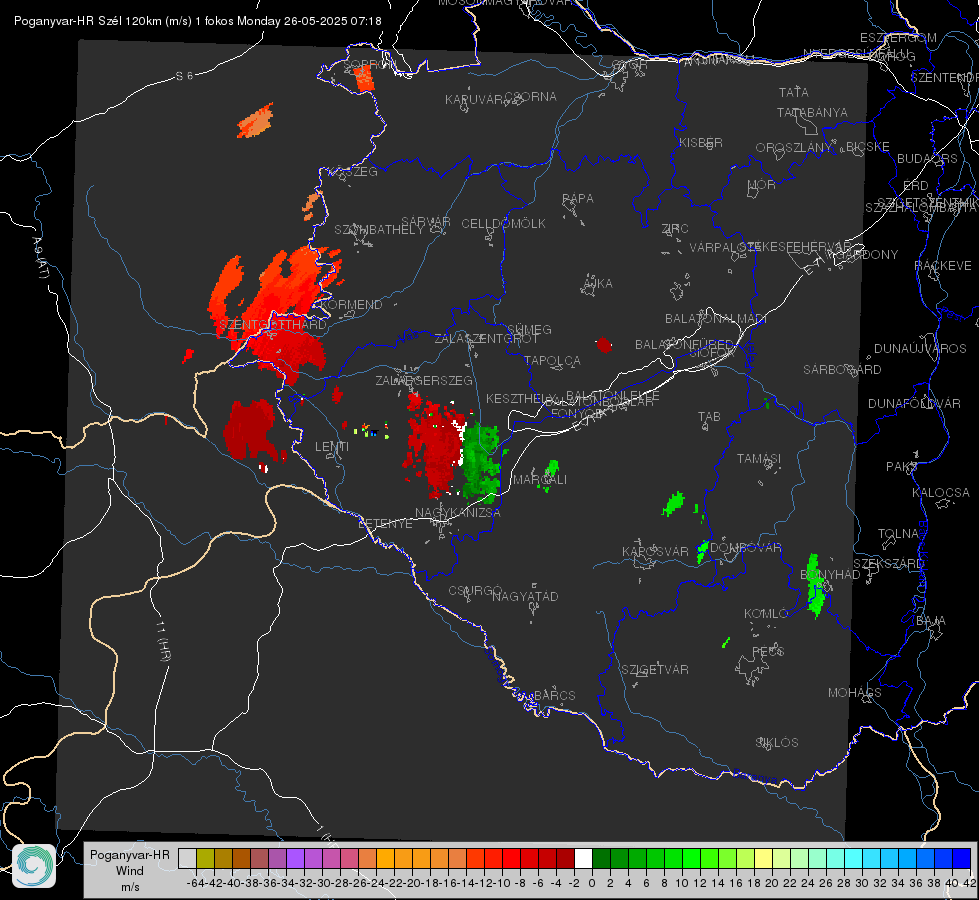Select the DUNAFÖLDVÁR label
979x900 pixels.
(914, 403)
